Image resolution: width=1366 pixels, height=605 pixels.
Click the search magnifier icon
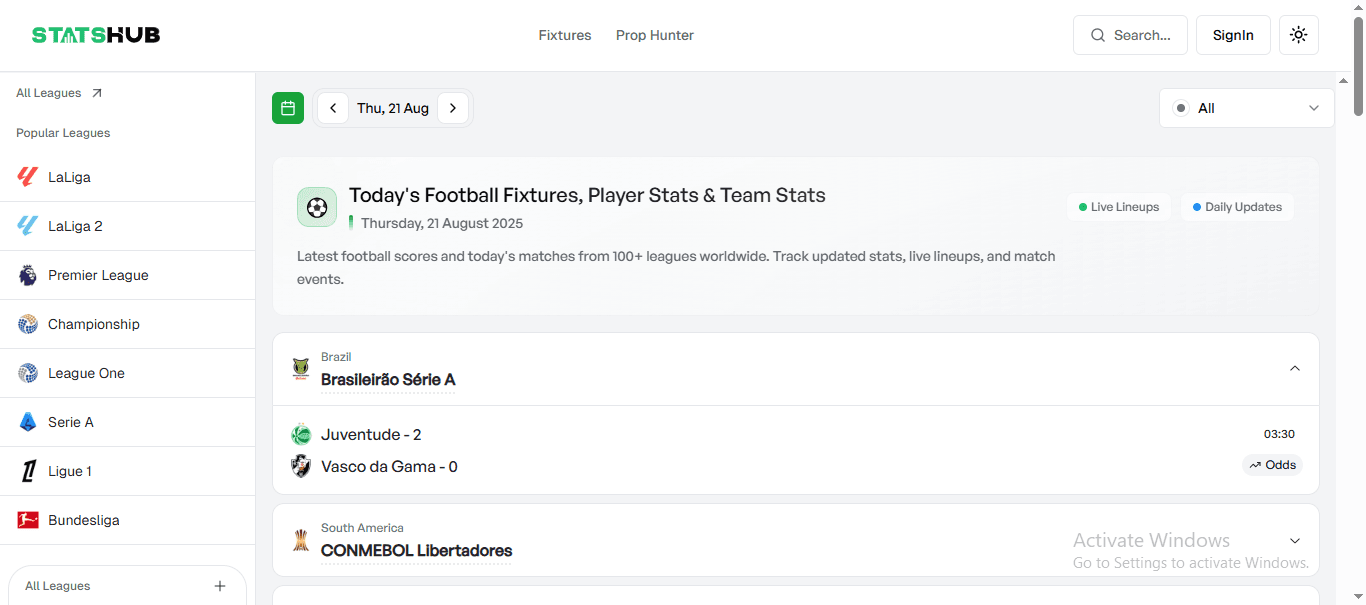click(x=1098, y=35)
